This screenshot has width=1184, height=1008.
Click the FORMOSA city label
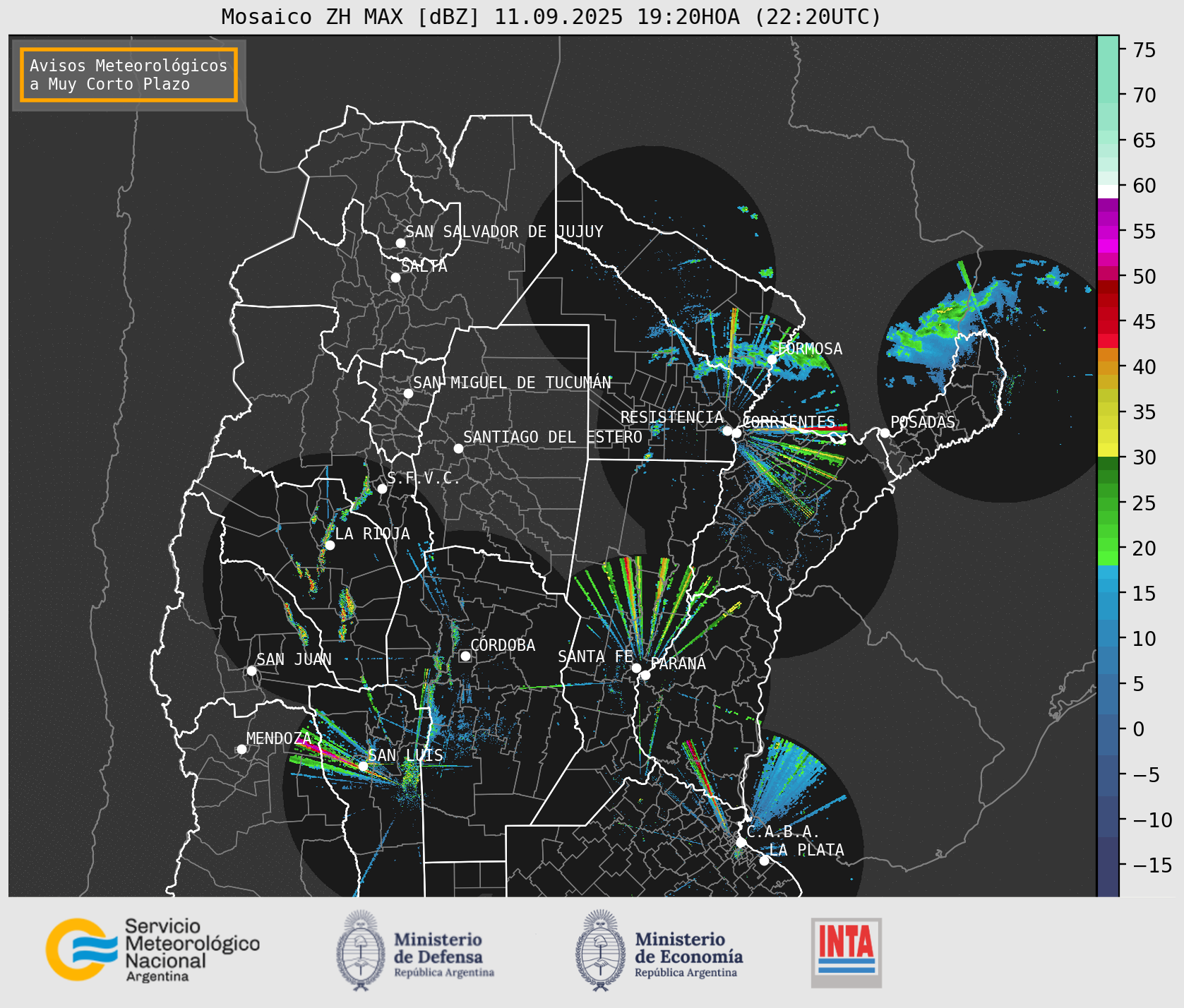[x=810, y=349]
